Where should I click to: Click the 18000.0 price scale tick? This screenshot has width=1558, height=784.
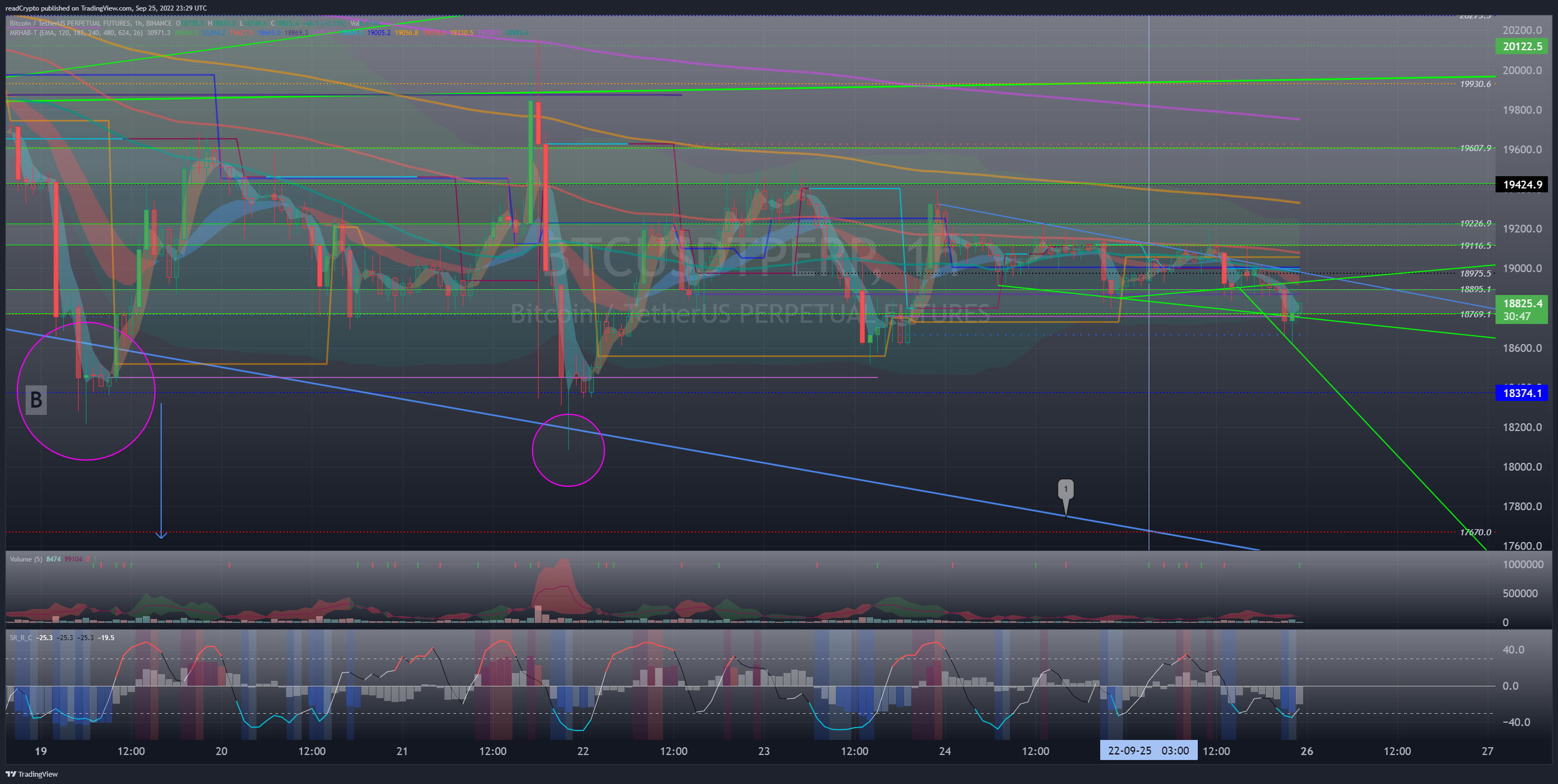(1522, 467)
